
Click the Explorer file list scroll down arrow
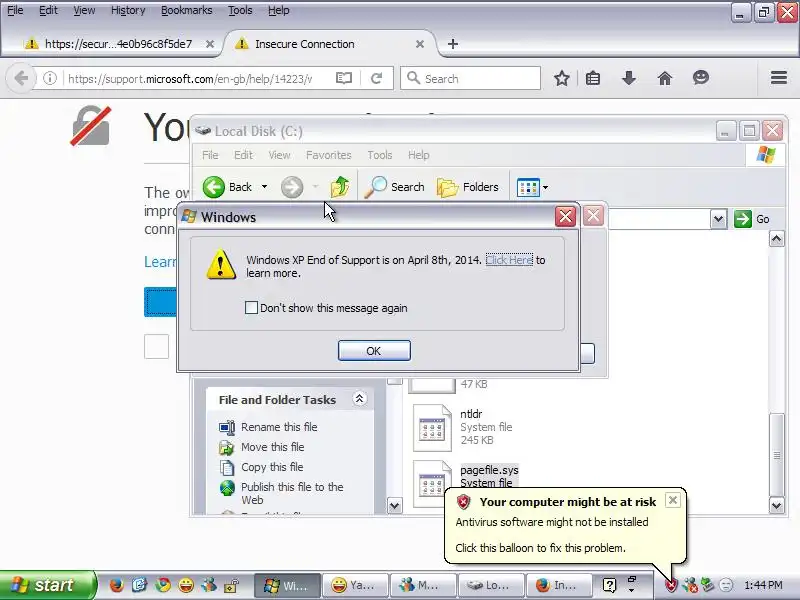[777, 506]
